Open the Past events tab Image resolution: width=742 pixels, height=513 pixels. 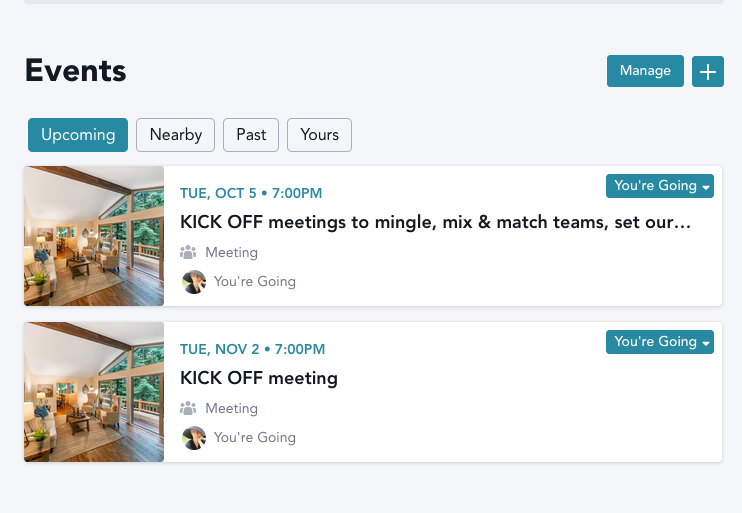point(251,134)
